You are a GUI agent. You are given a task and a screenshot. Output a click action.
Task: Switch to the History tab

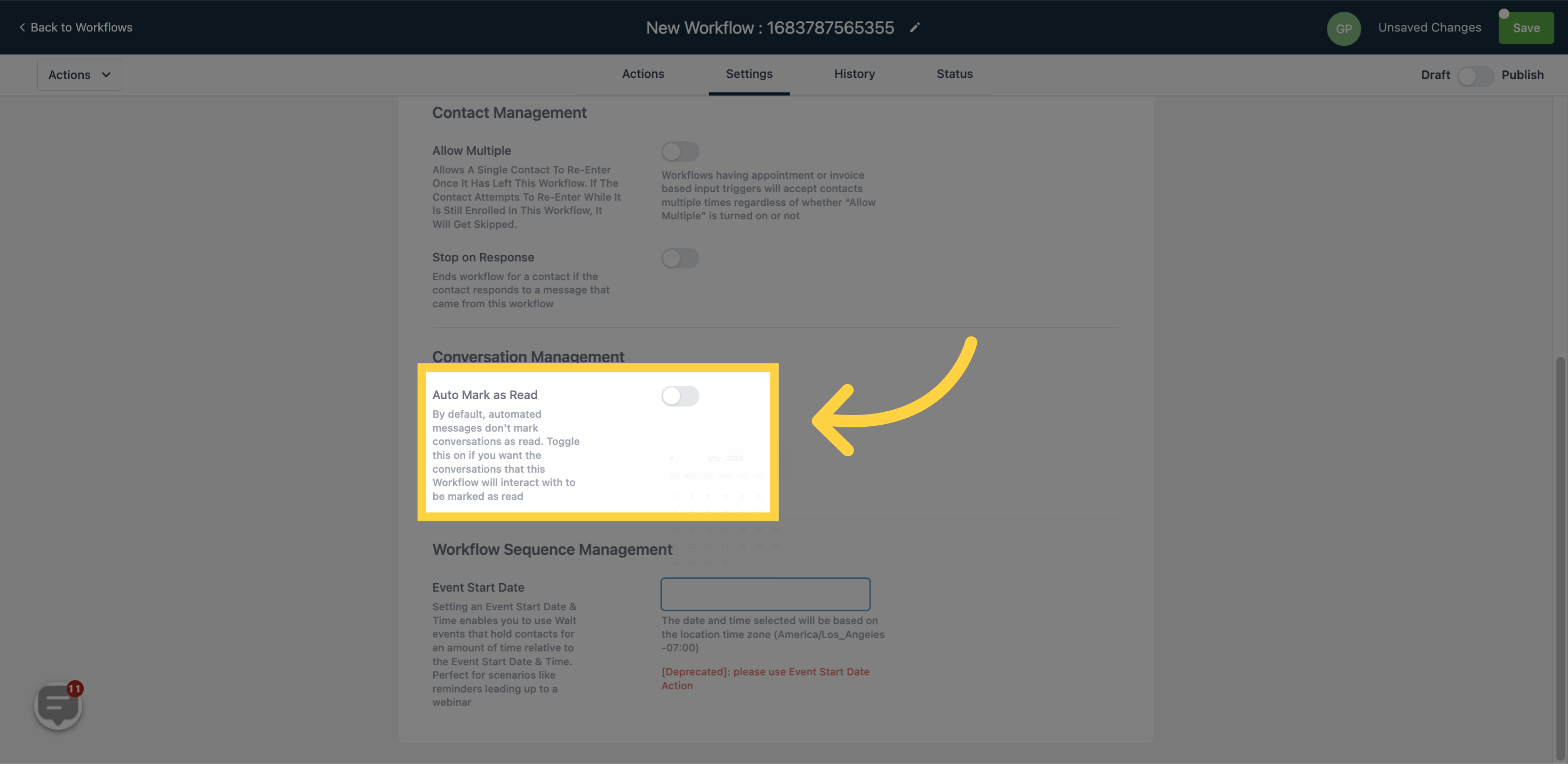click(854, 74)
